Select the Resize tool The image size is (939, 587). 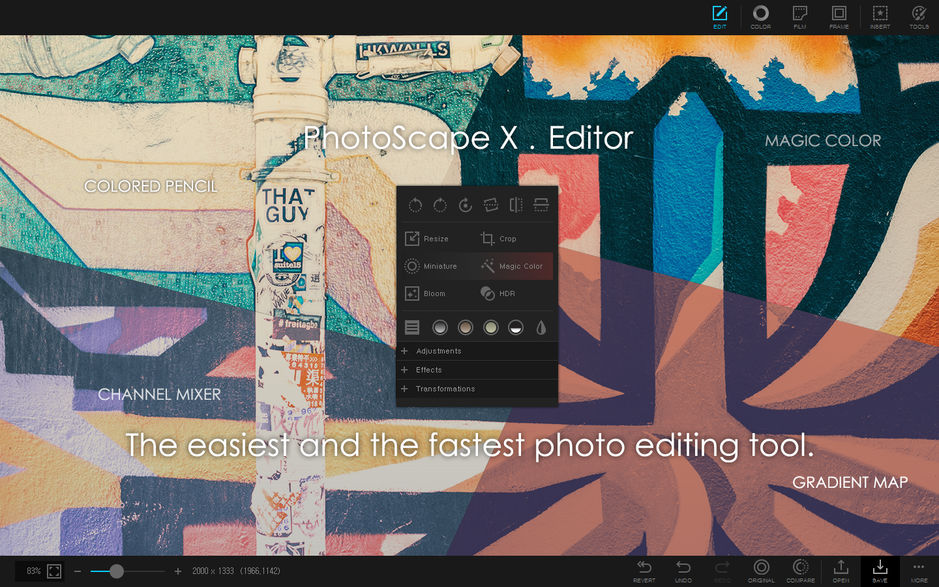432,238
